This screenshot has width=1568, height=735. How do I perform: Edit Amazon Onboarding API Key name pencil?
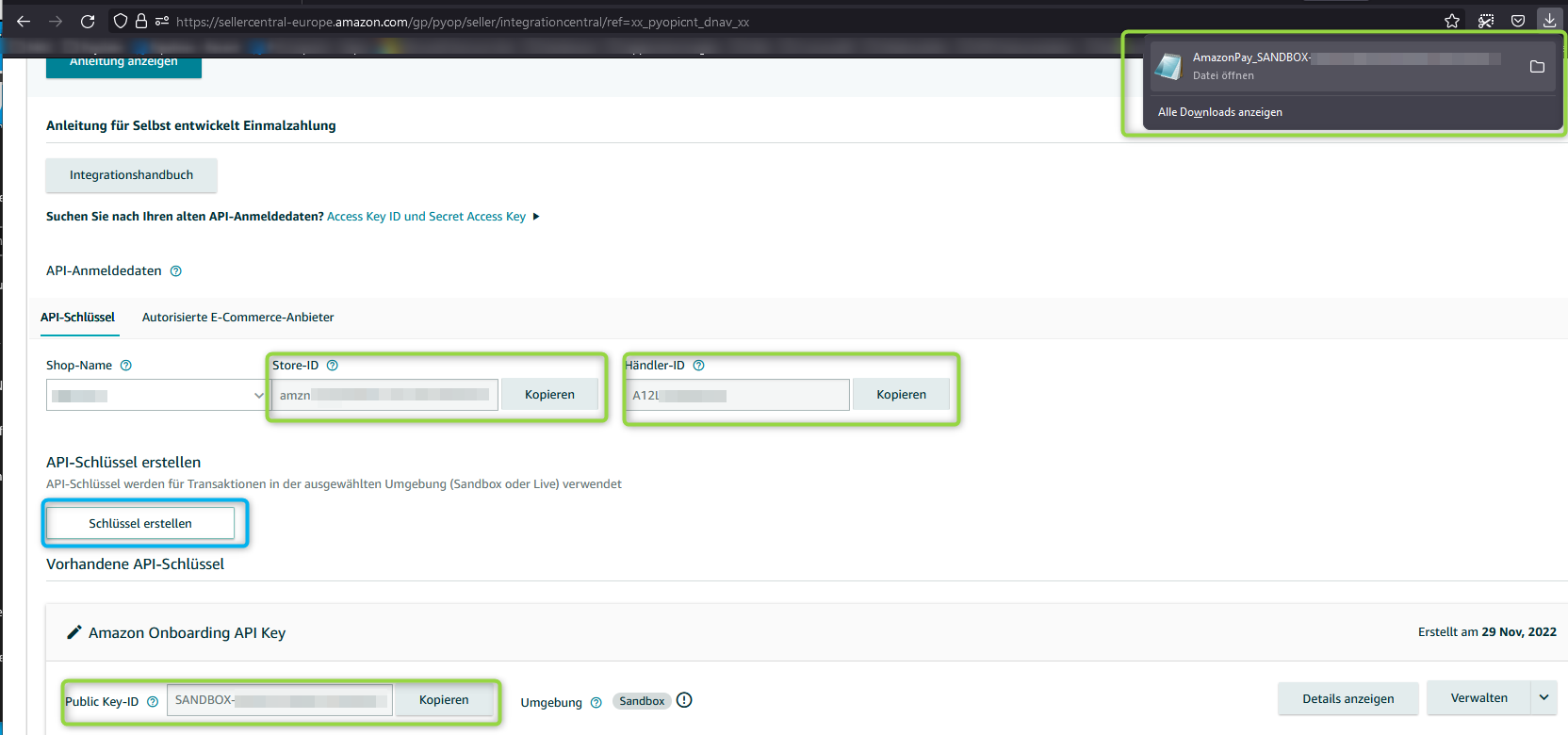74,632
